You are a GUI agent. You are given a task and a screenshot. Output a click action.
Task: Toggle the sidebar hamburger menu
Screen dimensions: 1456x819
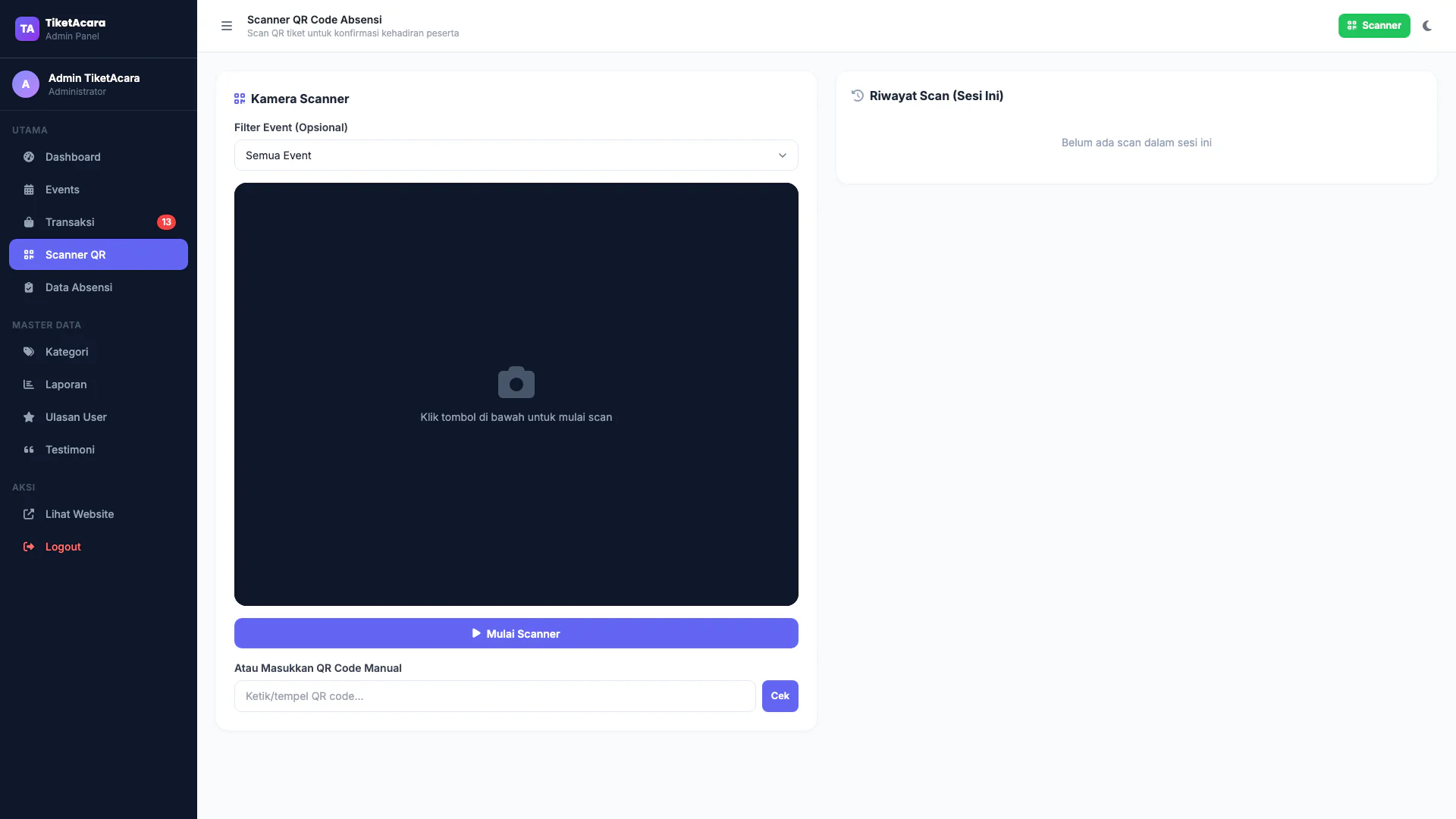[226, 26]
